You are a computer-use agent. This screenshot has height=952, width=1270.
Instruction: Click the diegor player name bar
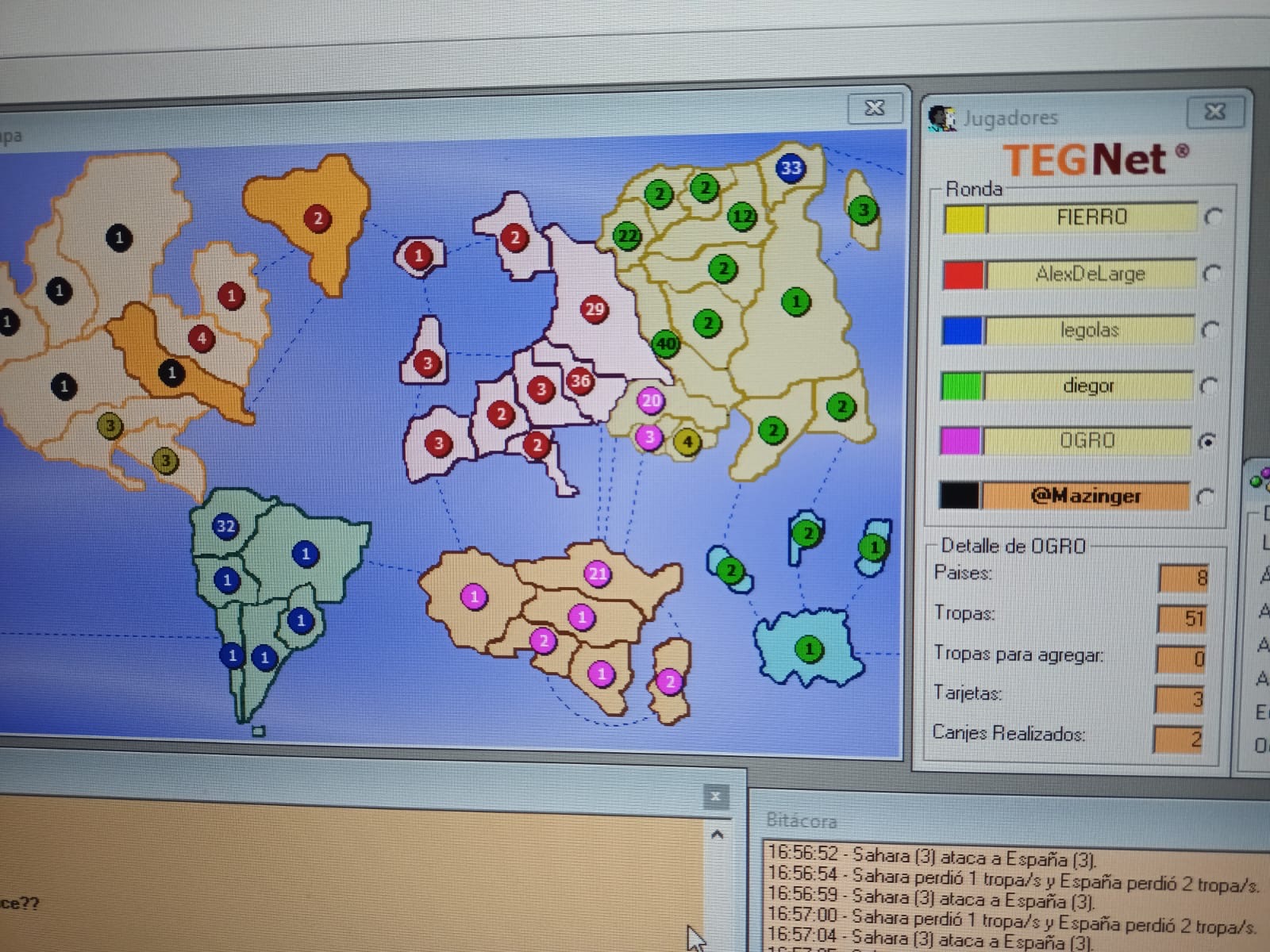tap(1088, 386)
